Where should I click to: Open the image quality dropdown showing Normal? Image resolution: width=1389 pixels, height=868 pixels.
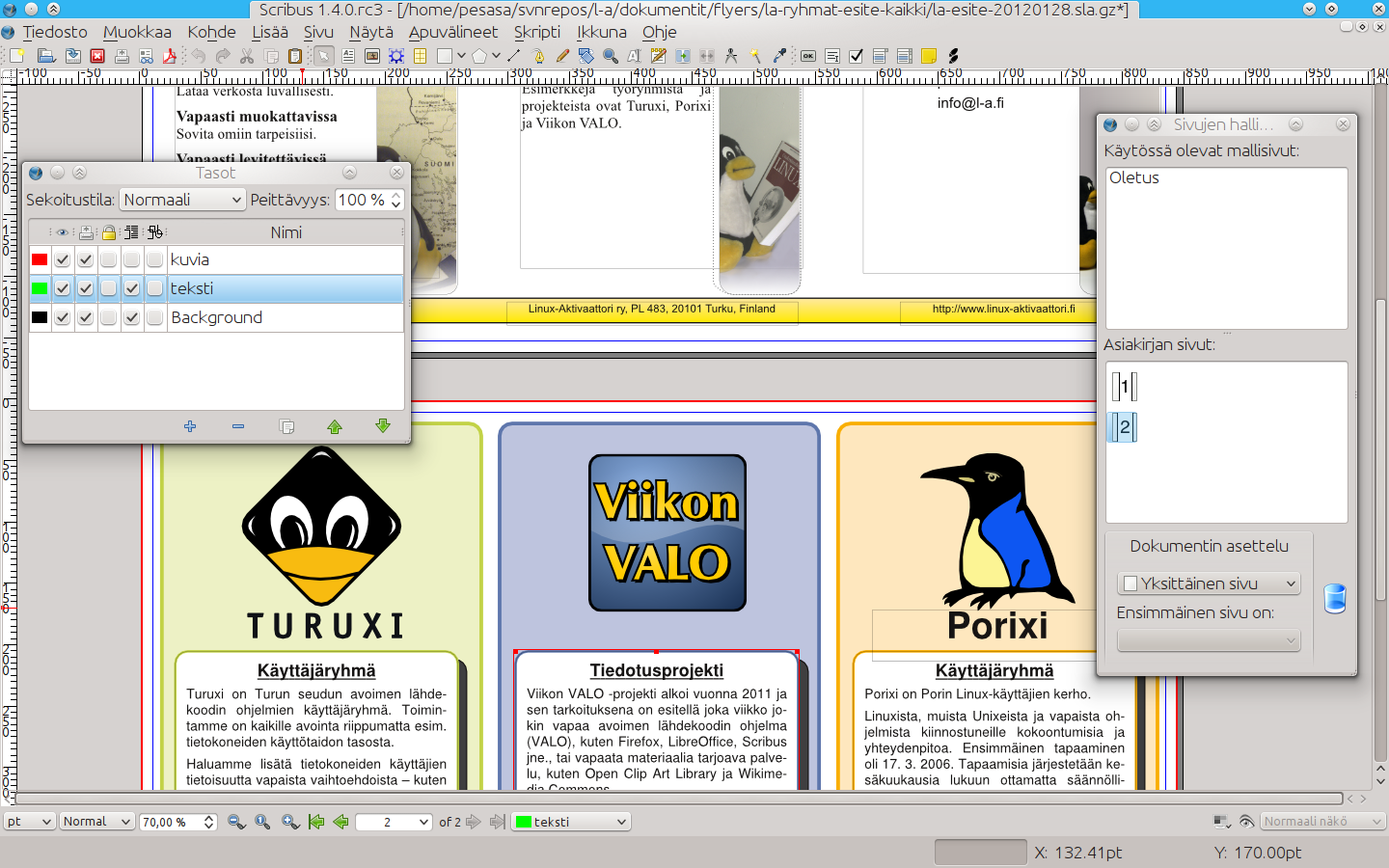pyautogui.click(x=96, y=822)
